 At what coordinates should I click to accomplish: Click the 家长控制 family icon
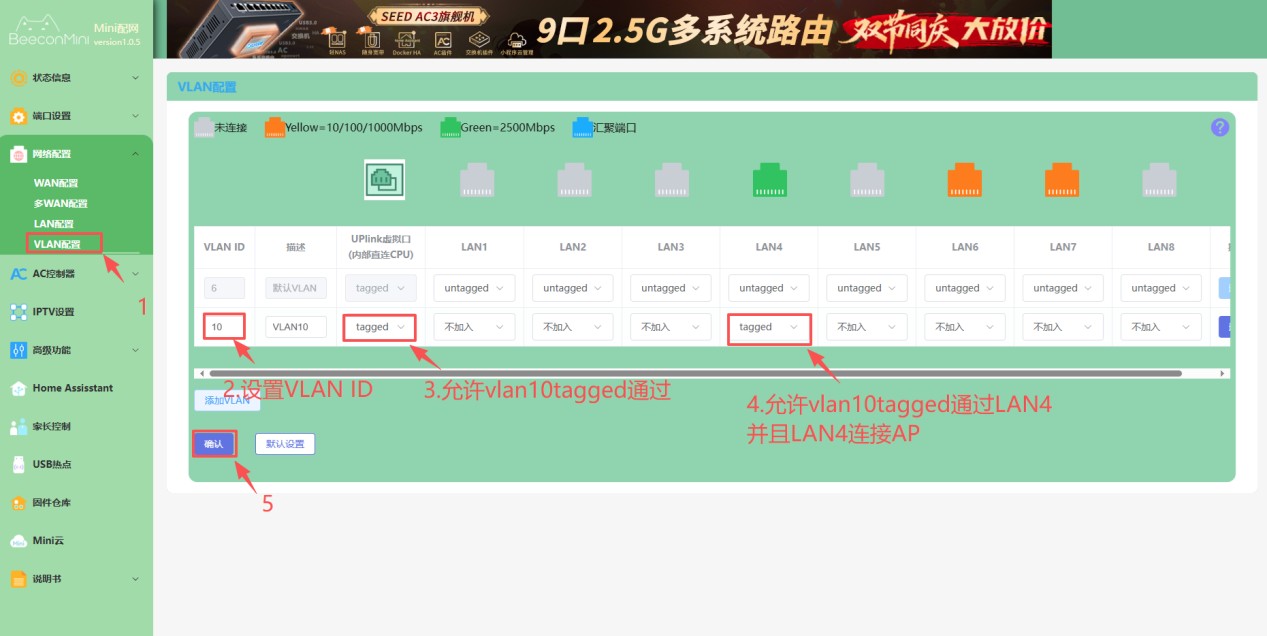[18, 427]
